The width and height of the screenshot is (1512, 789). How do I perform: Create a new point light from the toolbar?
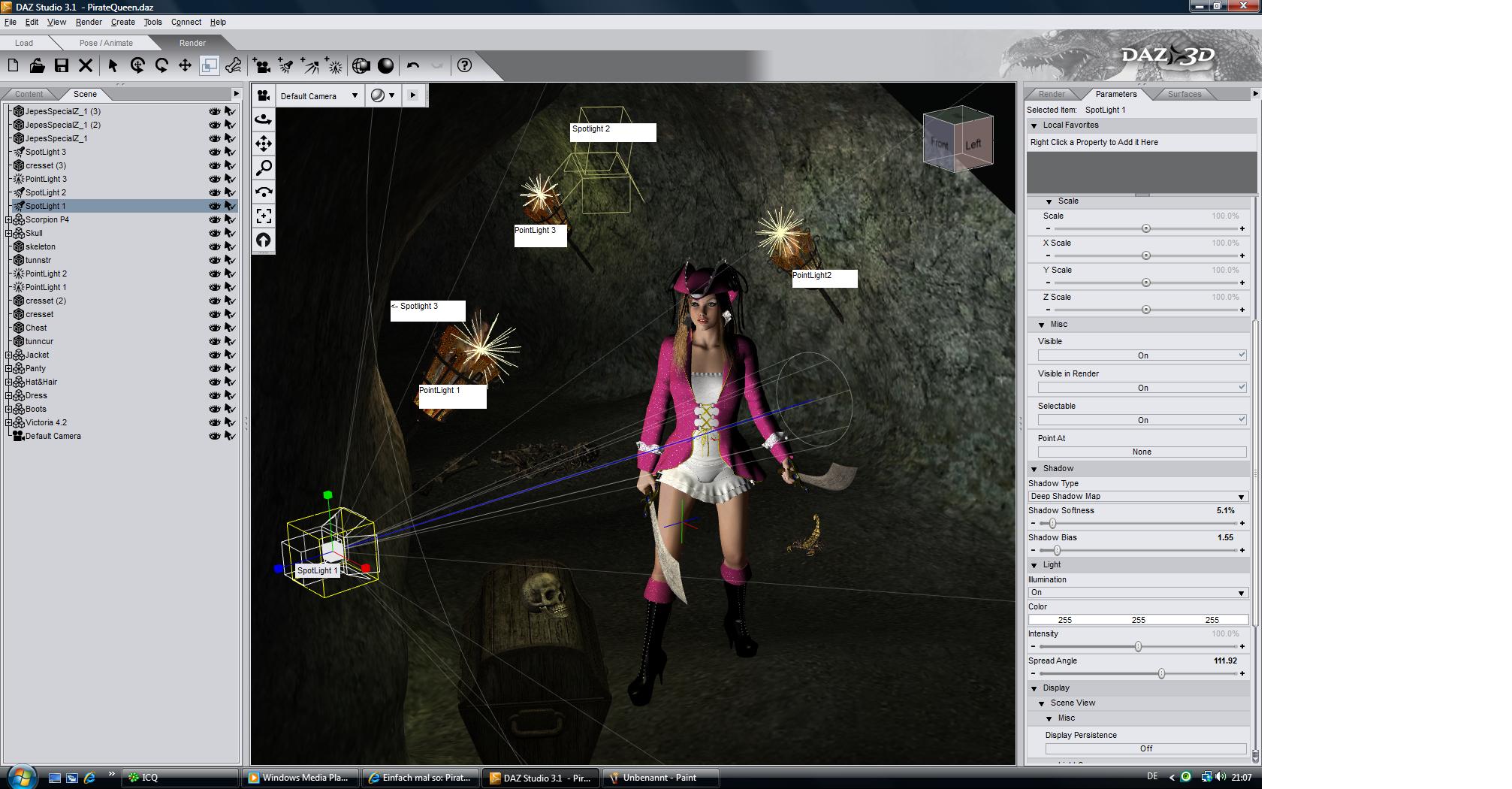pyautogui.click(x=334, y=66)
